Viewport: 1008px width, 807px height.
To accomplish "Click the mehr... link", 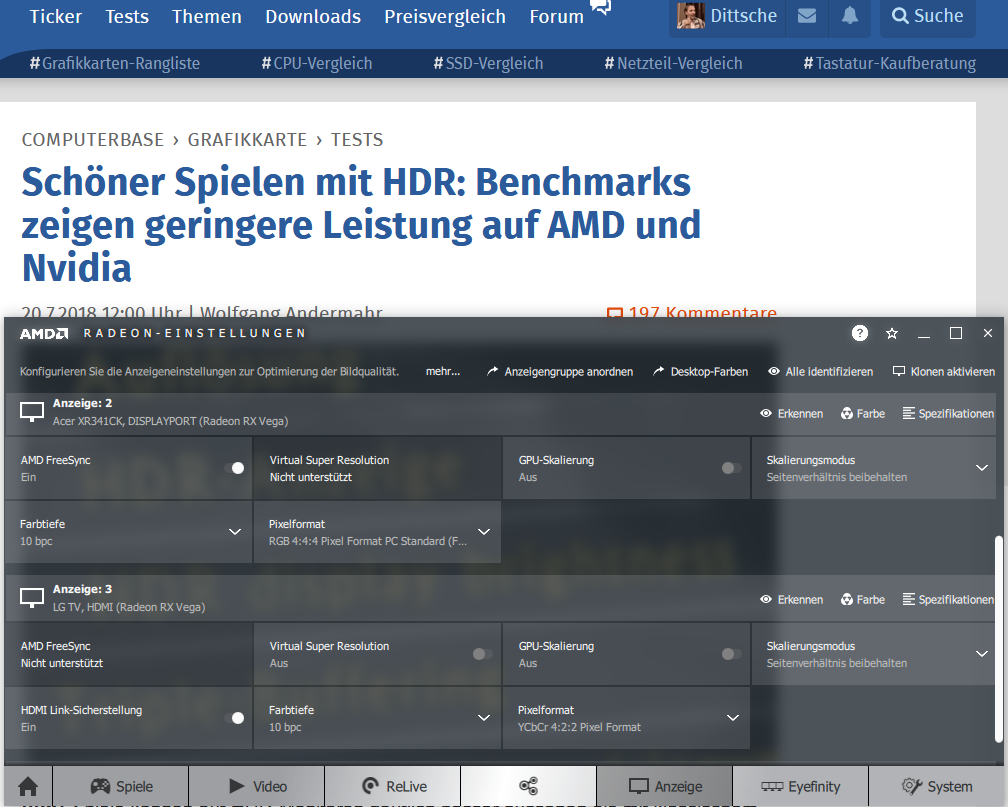I will tap(443, 372).
